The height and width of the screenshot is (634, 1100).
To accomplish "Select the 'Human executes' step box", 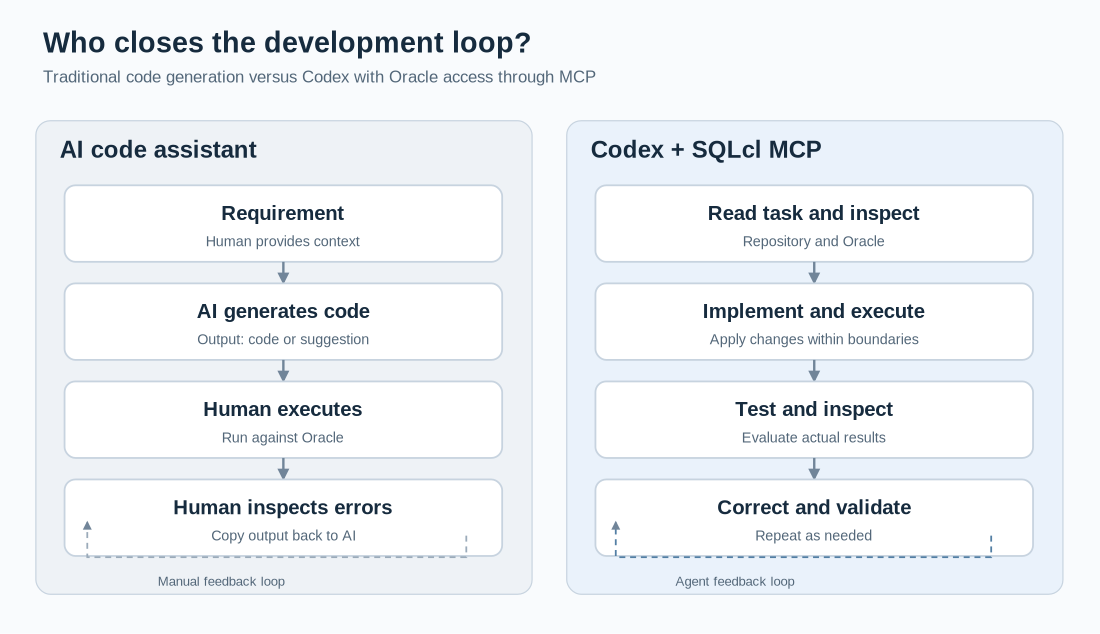I will pos(283,420).
